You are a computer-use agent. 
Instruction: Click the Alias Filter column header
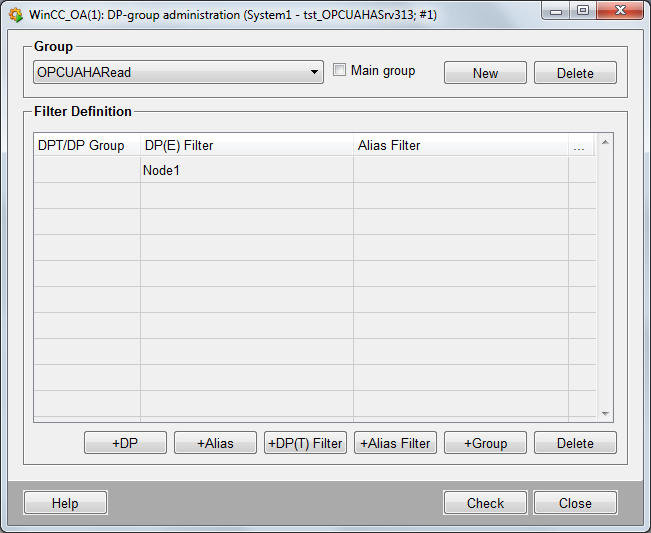pyautogui.click(x=461, y=145)
